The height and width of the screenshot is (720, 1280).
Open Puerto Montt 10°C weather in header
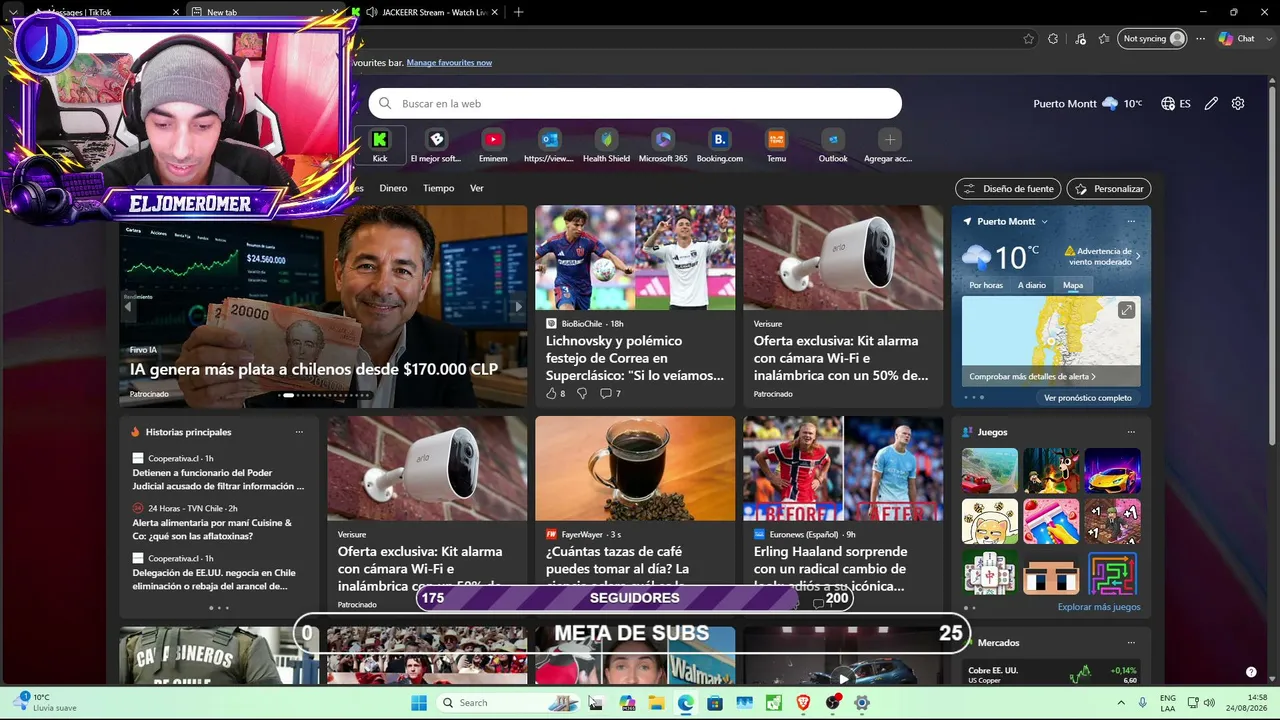tap(1087, 104)
